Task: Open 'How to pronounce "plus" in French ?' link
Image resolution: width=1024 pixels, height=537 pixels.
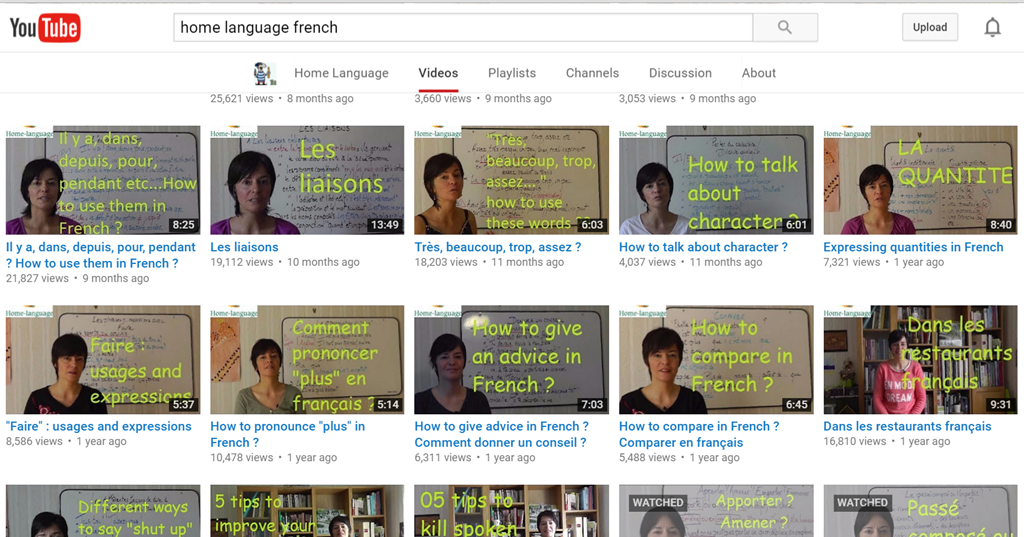Action: coord(287,434)
